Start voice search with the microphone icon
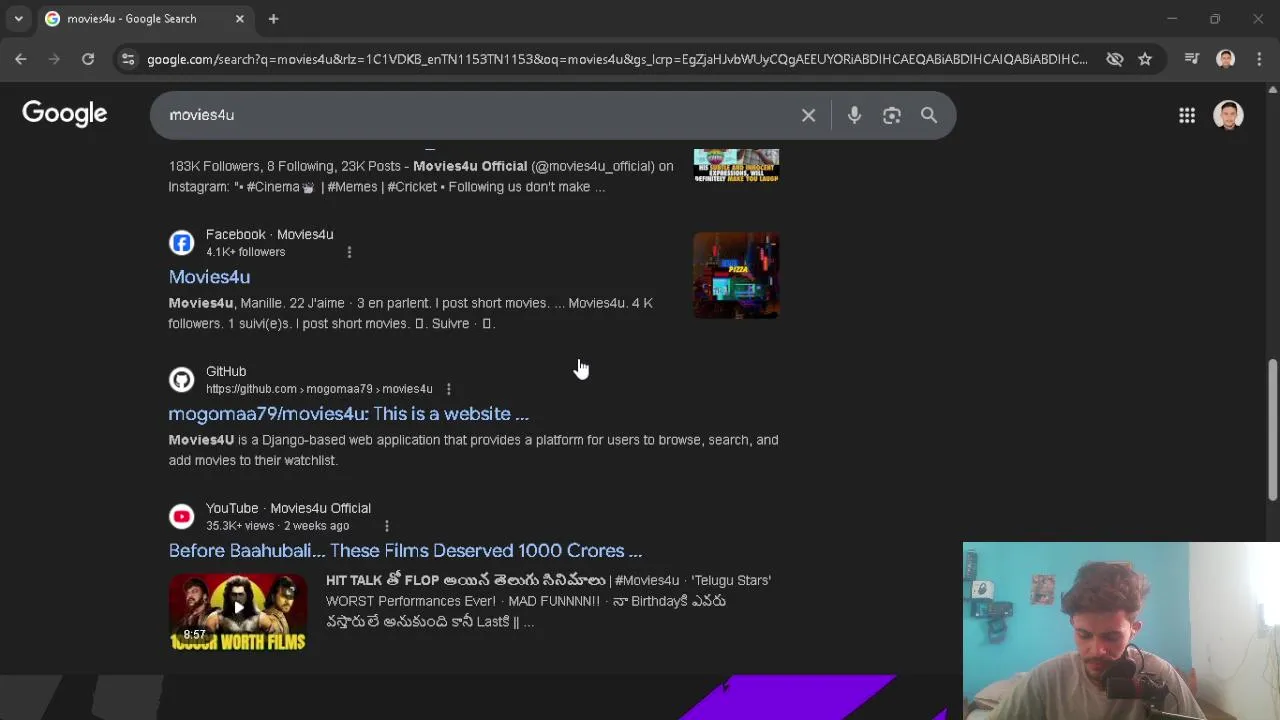 854,115
